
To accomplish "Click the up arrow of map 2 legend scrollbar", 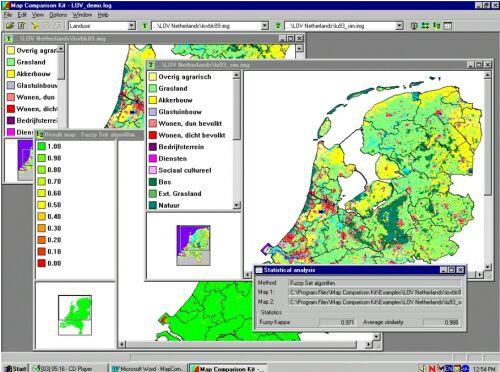I will click(236, 75).
